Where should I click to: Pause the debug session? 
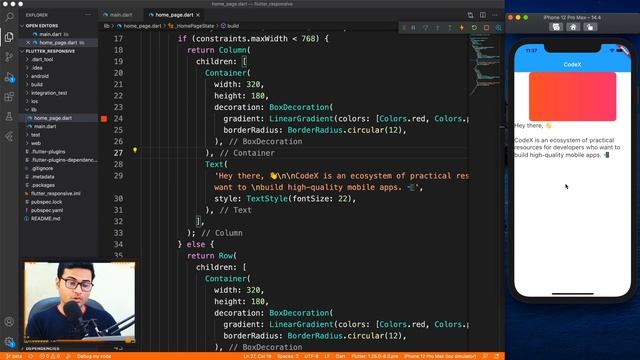tap(413, 28)
